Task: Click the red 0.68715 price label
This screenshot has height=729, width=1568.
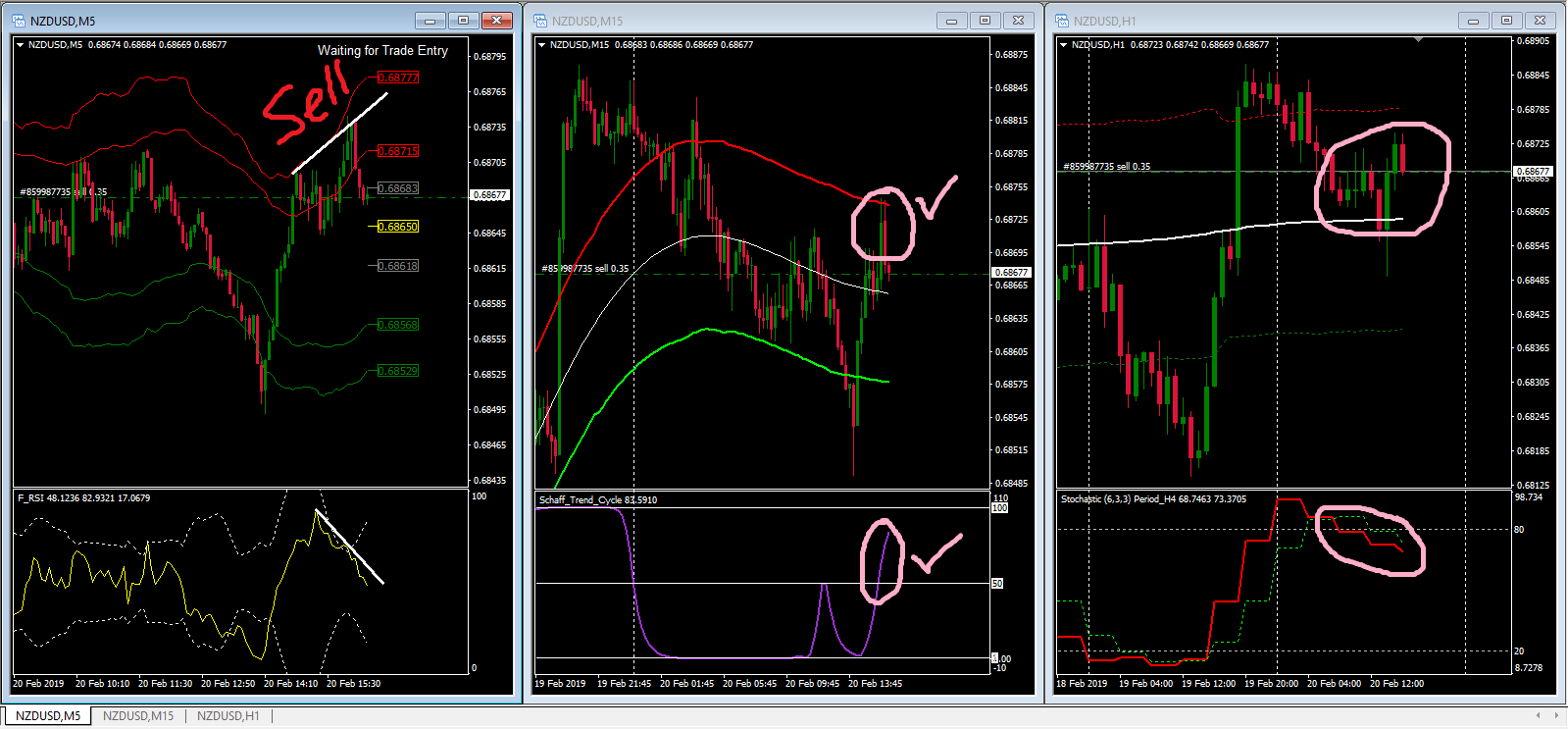Action: [398, 151]
